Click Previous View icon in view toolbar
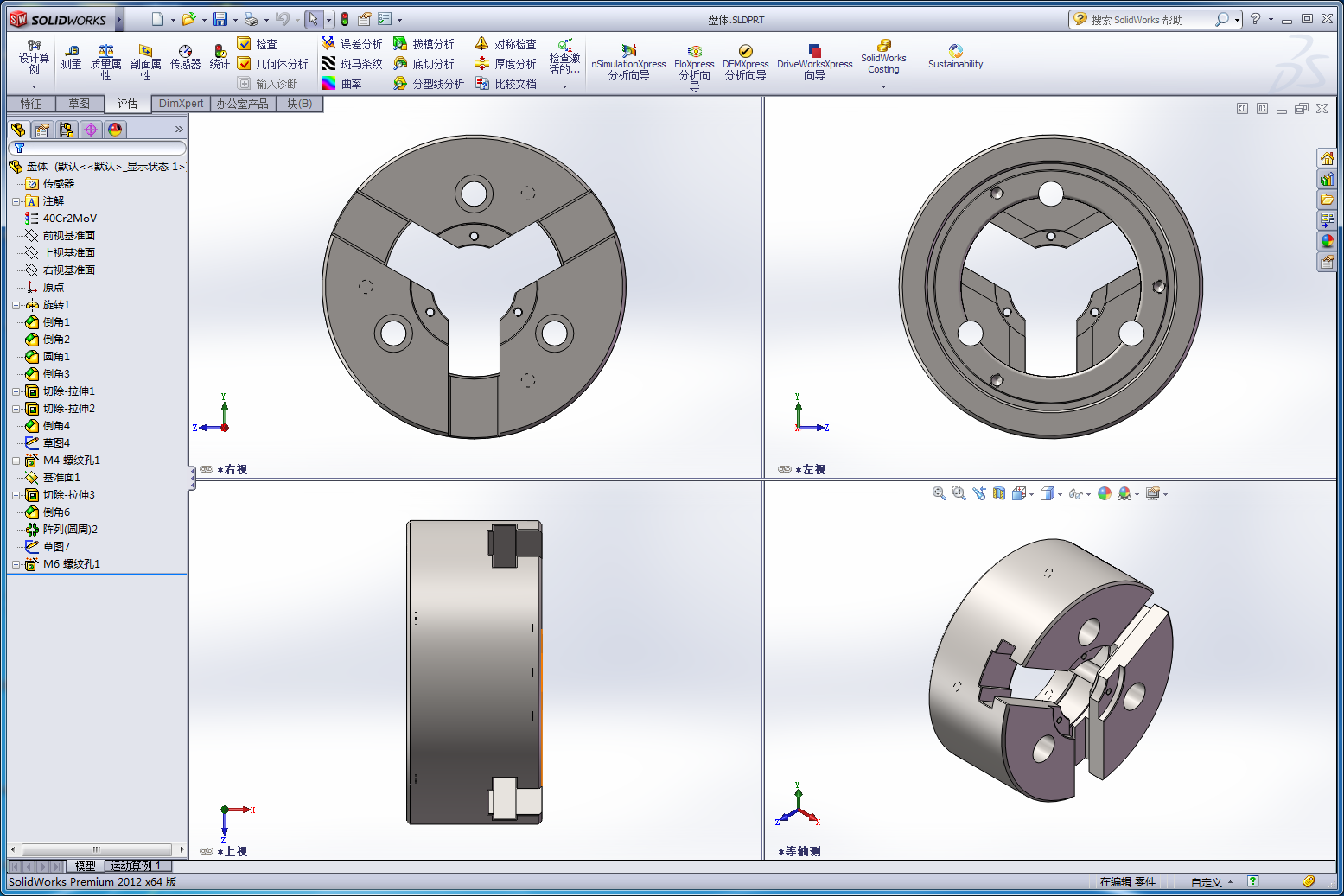Image resolution: width=1344 pixels, height=896 pixels. [979, 493]
